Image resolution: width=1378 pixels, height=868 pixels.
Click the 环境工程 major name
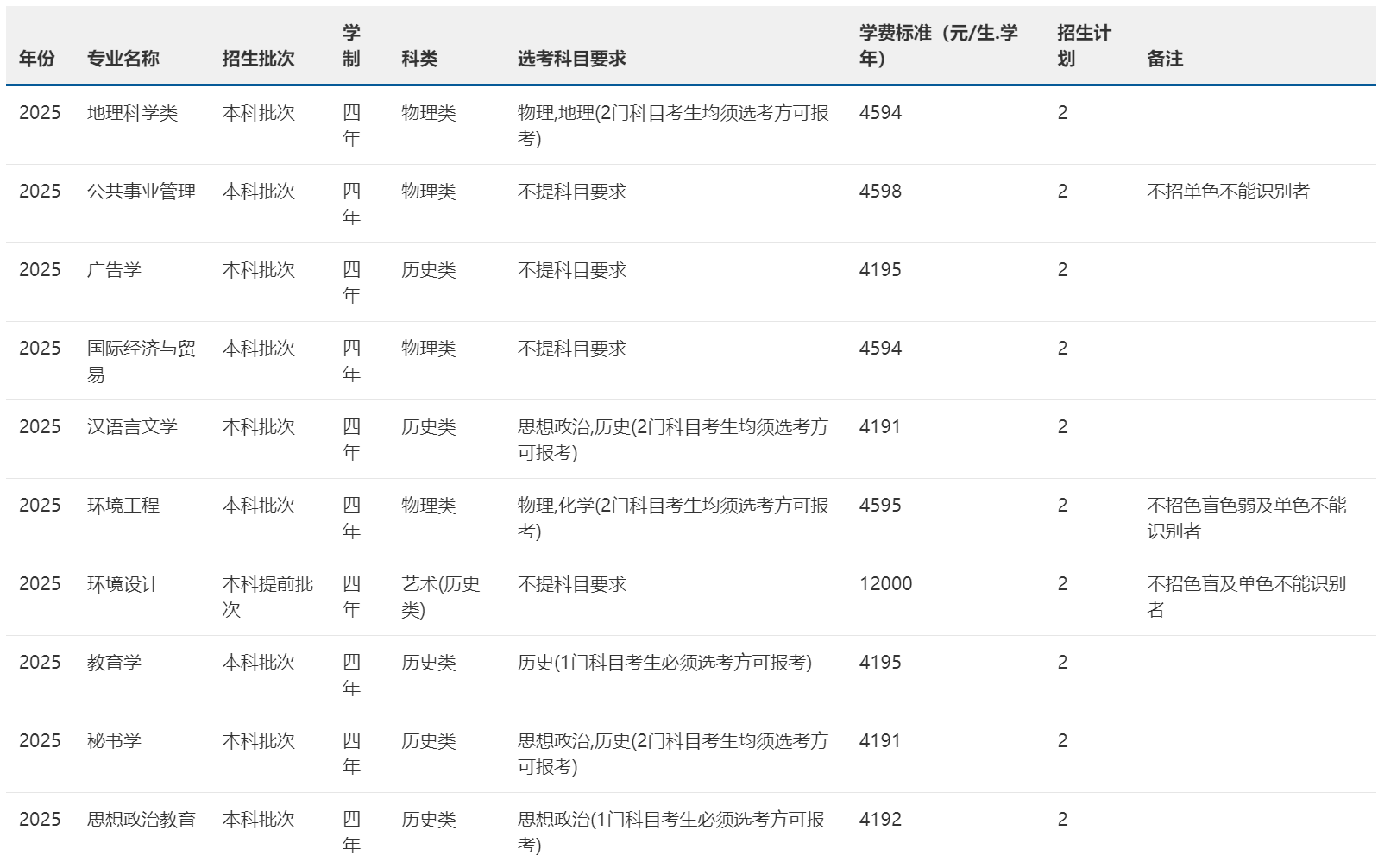(x=123, y=506)
